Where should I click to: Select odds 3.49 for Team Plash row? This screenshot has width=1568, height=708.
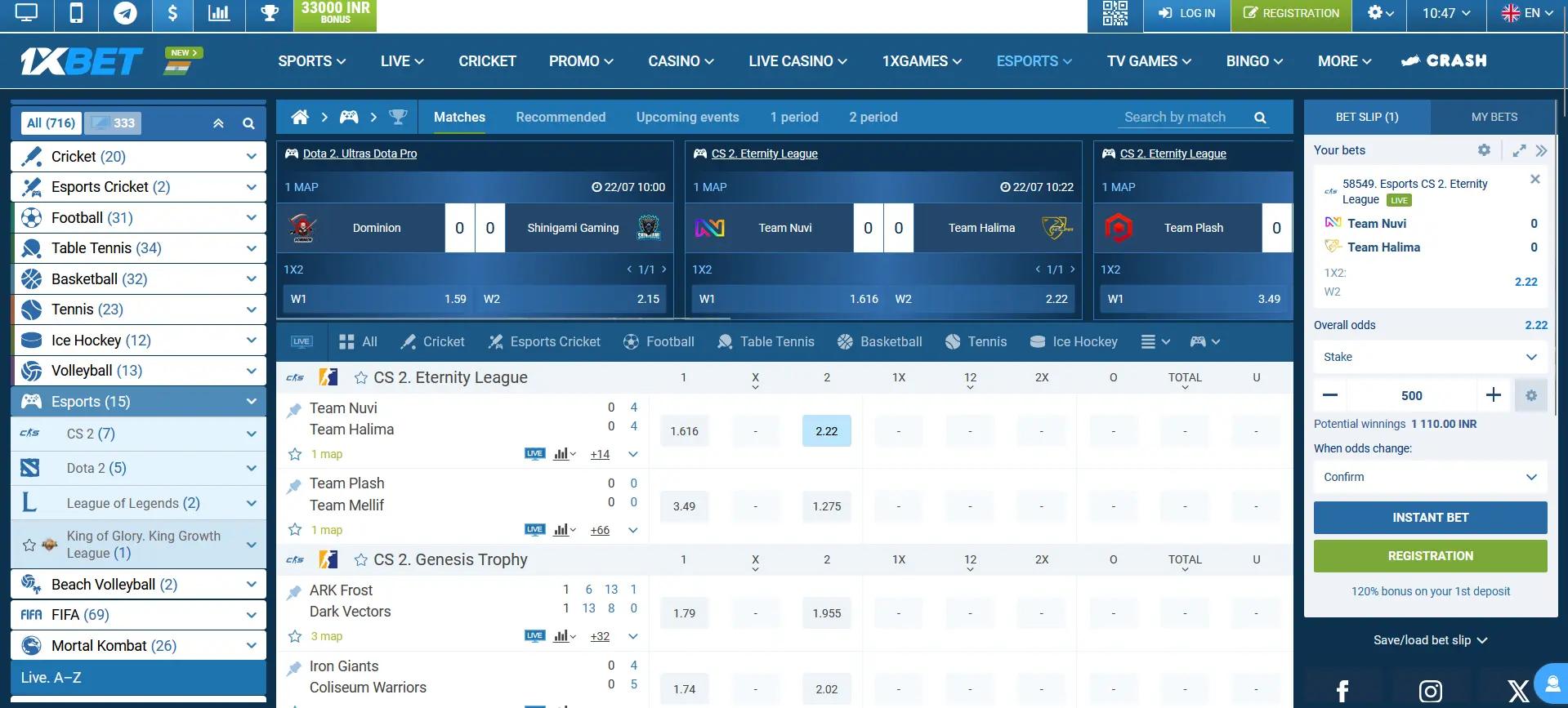pos(684,506)
